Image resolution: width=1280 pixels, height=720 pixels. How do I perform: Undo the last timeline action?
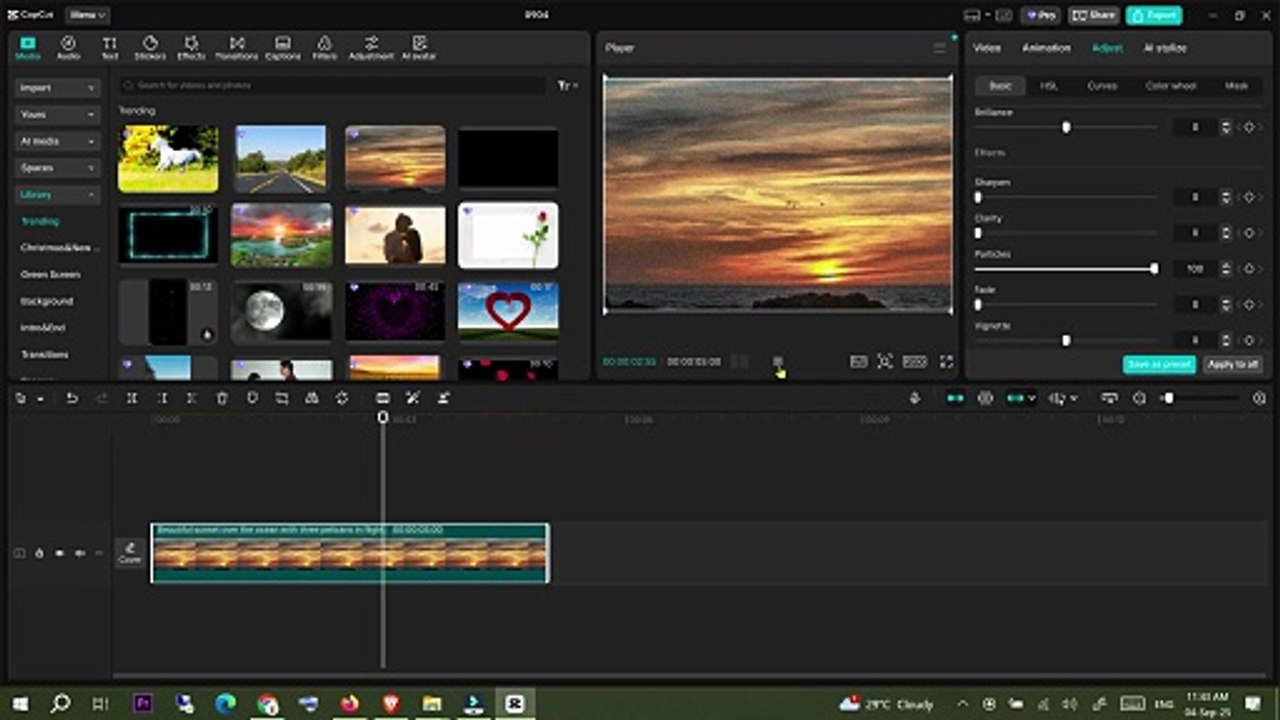[72, 398]
